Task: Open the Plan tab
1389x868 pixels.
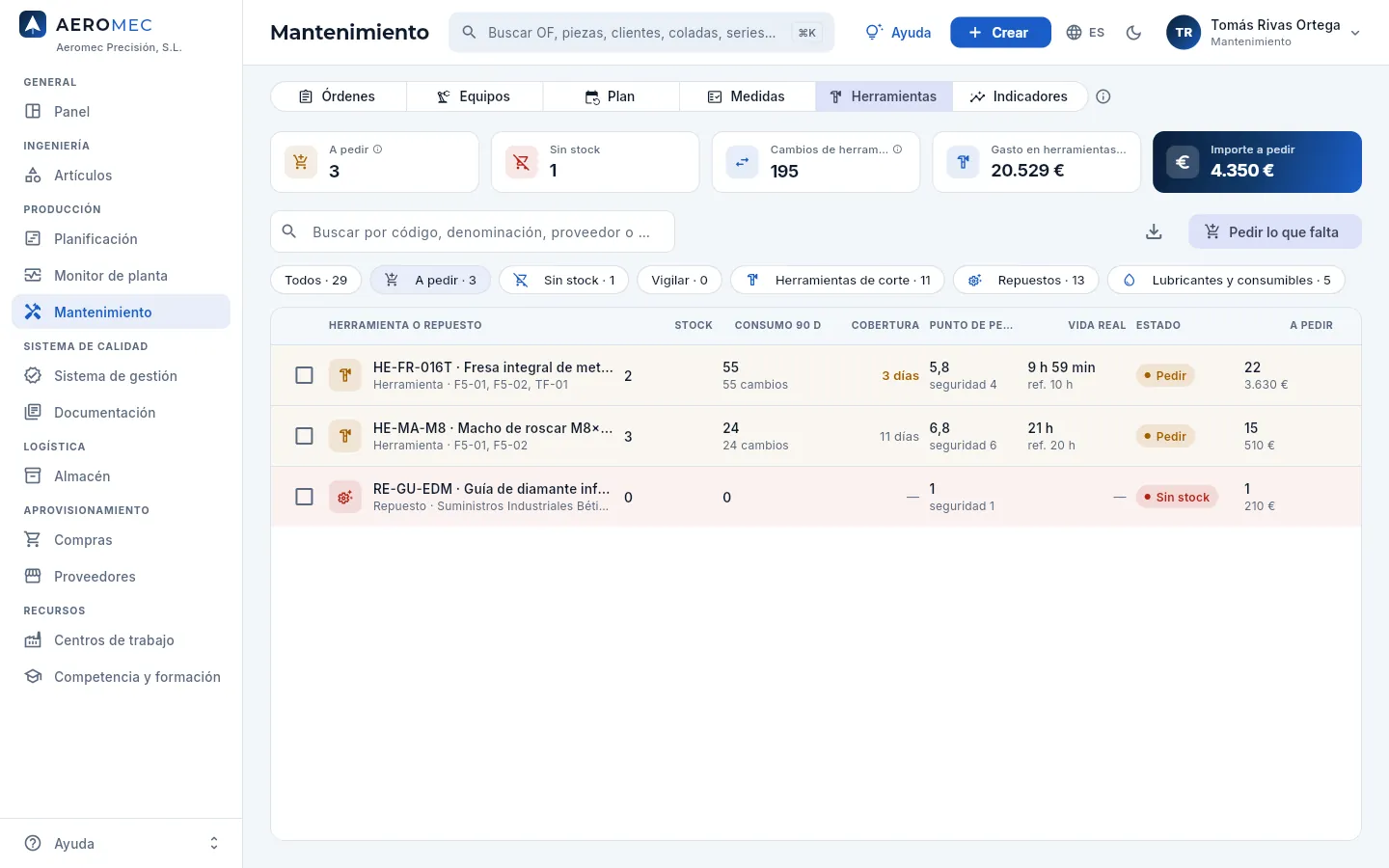Action: [x=612, y=96]
